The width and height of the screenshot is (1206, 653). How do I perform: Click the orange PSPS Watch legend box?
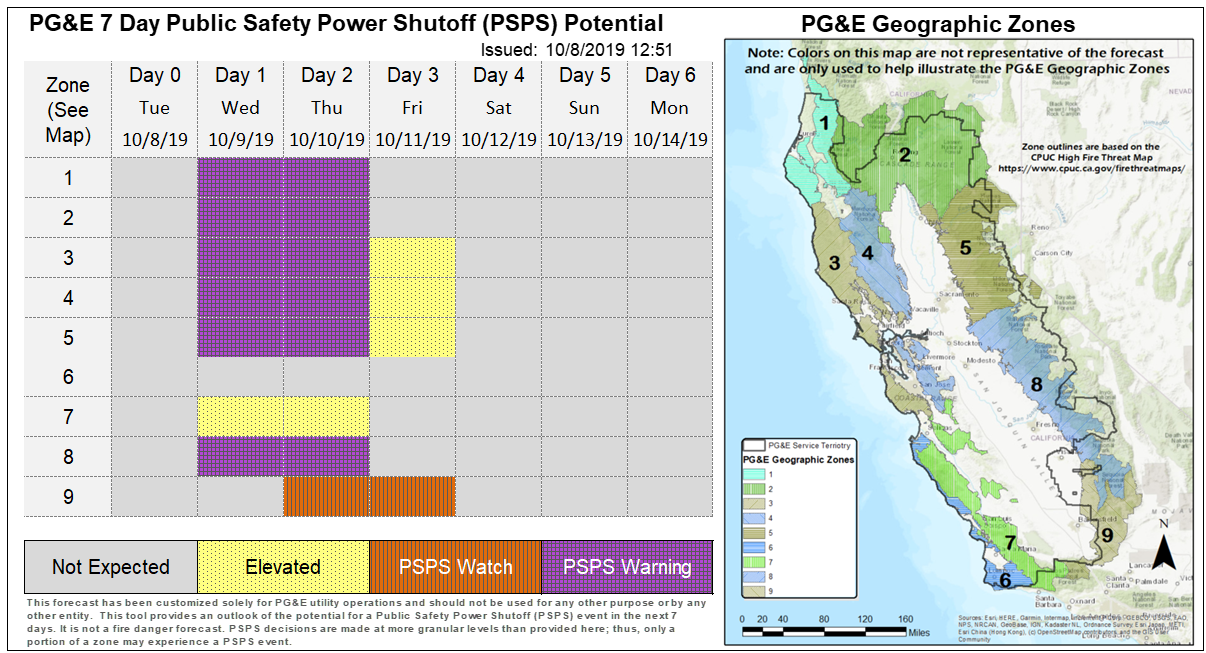tap(455, 567)
